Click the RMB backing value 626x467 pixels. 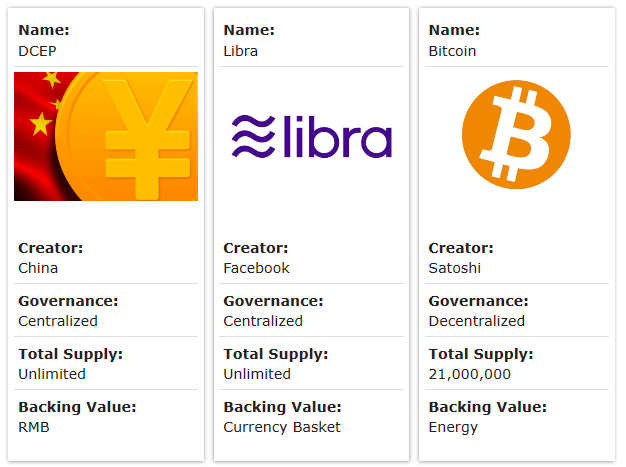click(34, 427)
